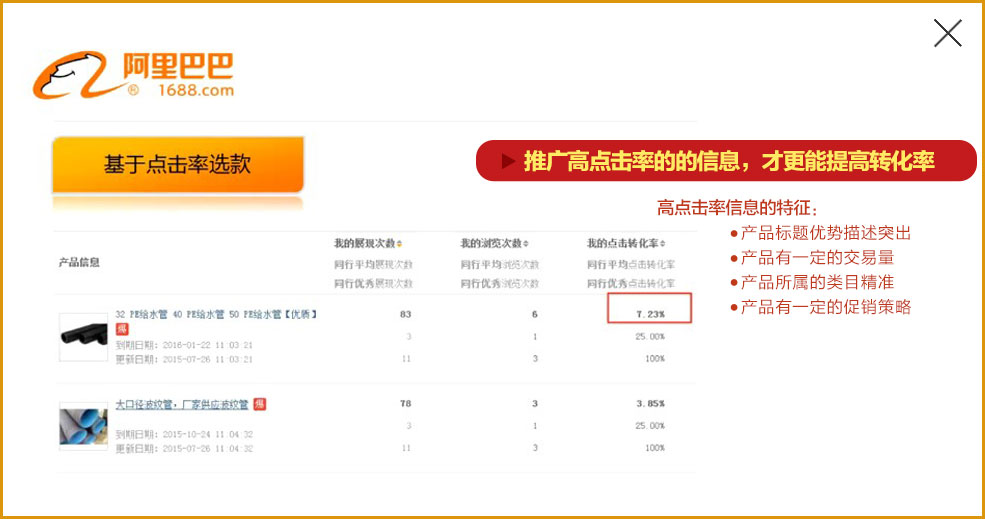Image resolution: width=985 pixels, height=519 pixels.
Task: Click the Alibaba 1688.com logo
Action: (x=134, y=75)
